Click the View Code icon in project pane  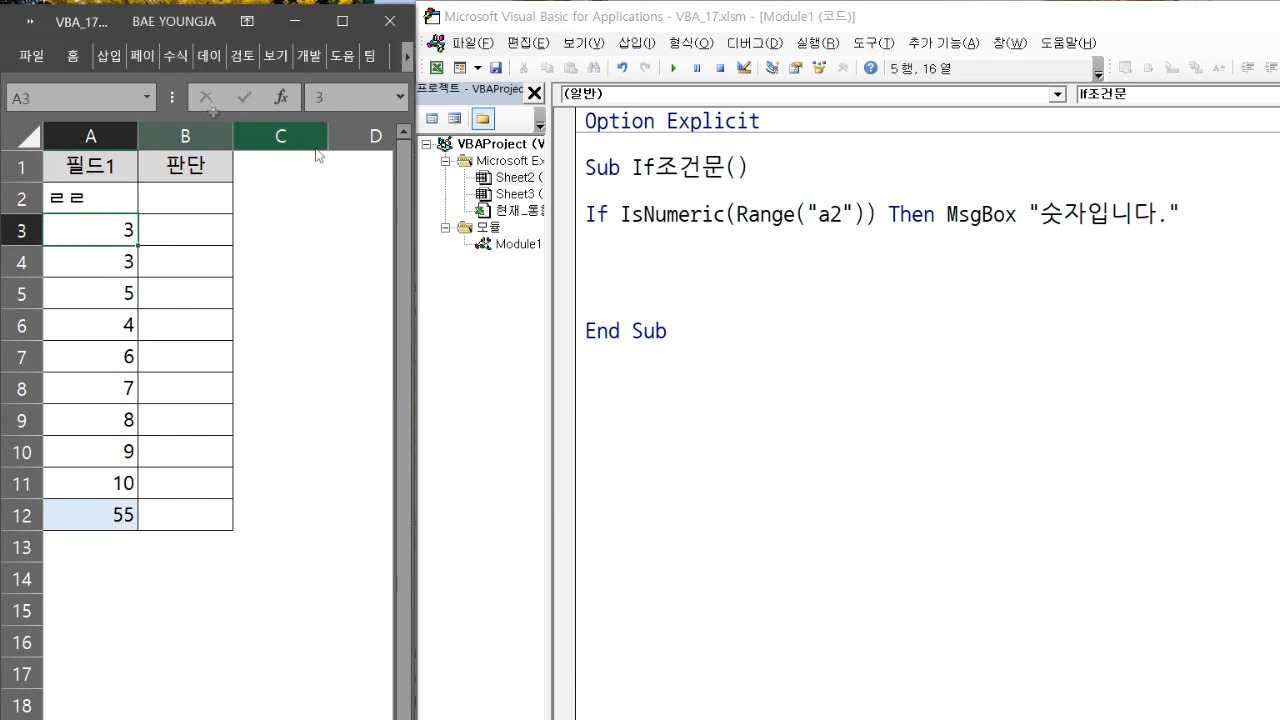[432, 119]
